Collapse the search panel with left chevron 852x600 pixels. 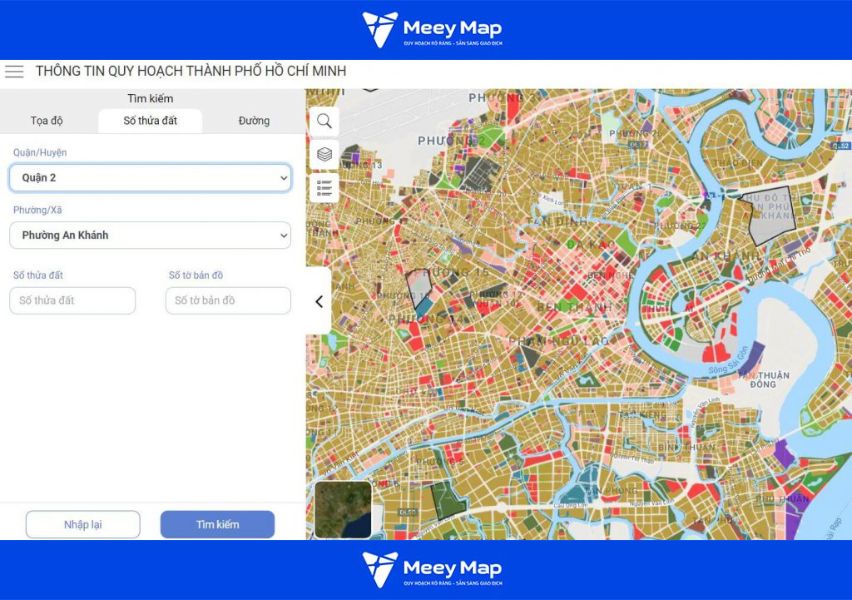point(319,302)
